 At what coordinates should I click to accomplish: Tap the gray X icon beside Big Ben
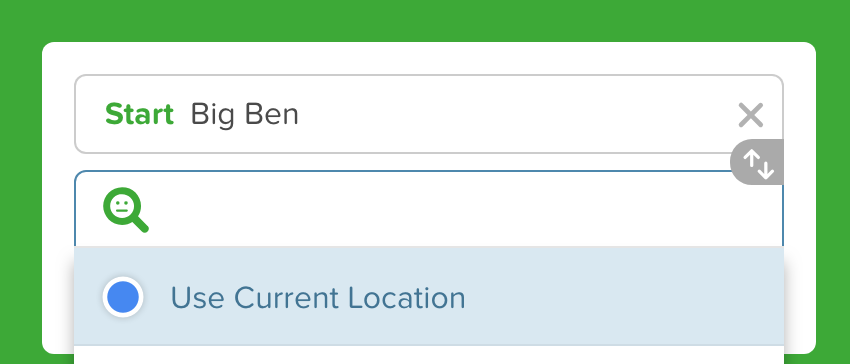click(750, 115)
